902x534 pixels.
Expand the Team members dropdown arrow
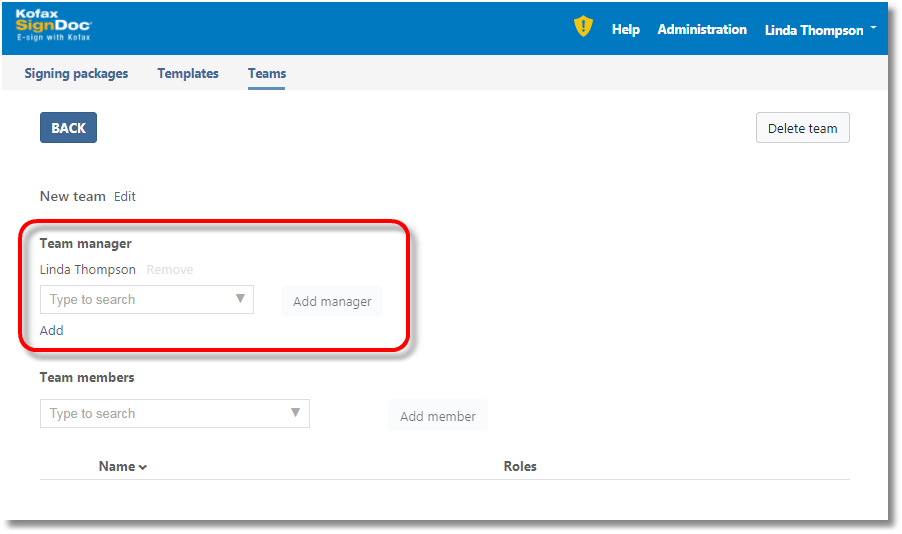click(x=295, y=413)
